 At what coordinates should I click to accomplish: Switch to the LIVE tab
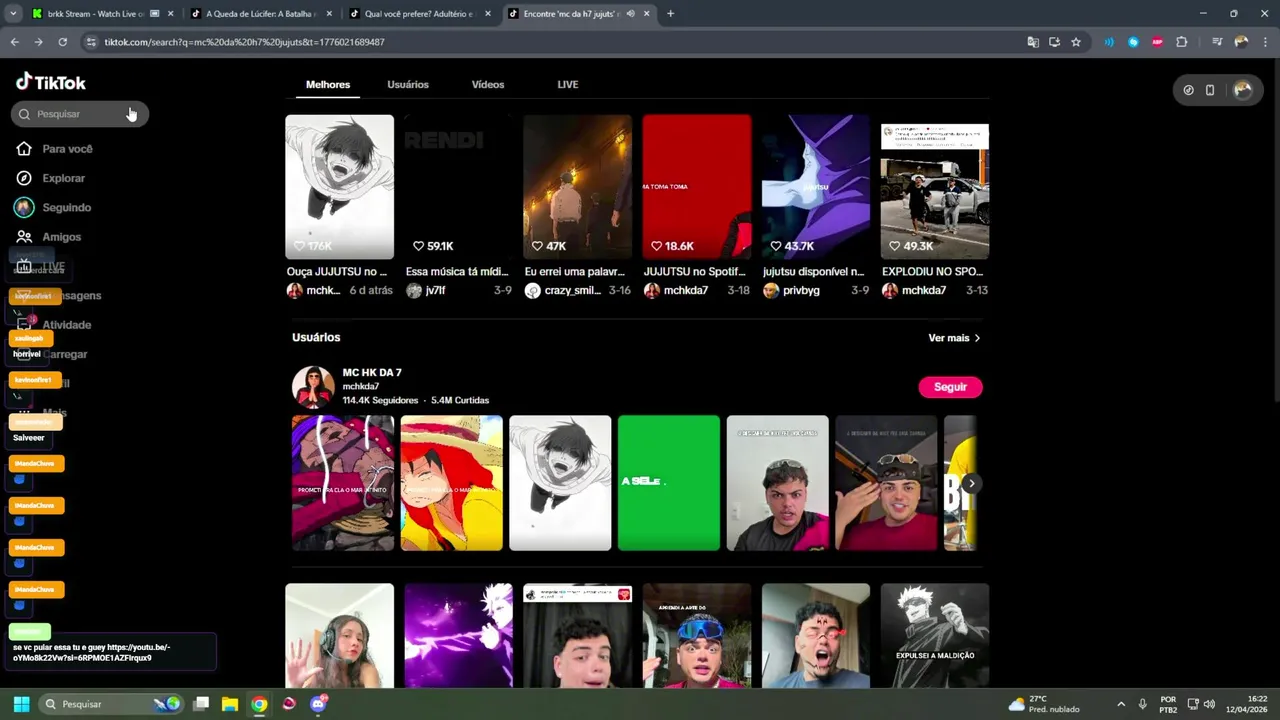pos(568,85)
